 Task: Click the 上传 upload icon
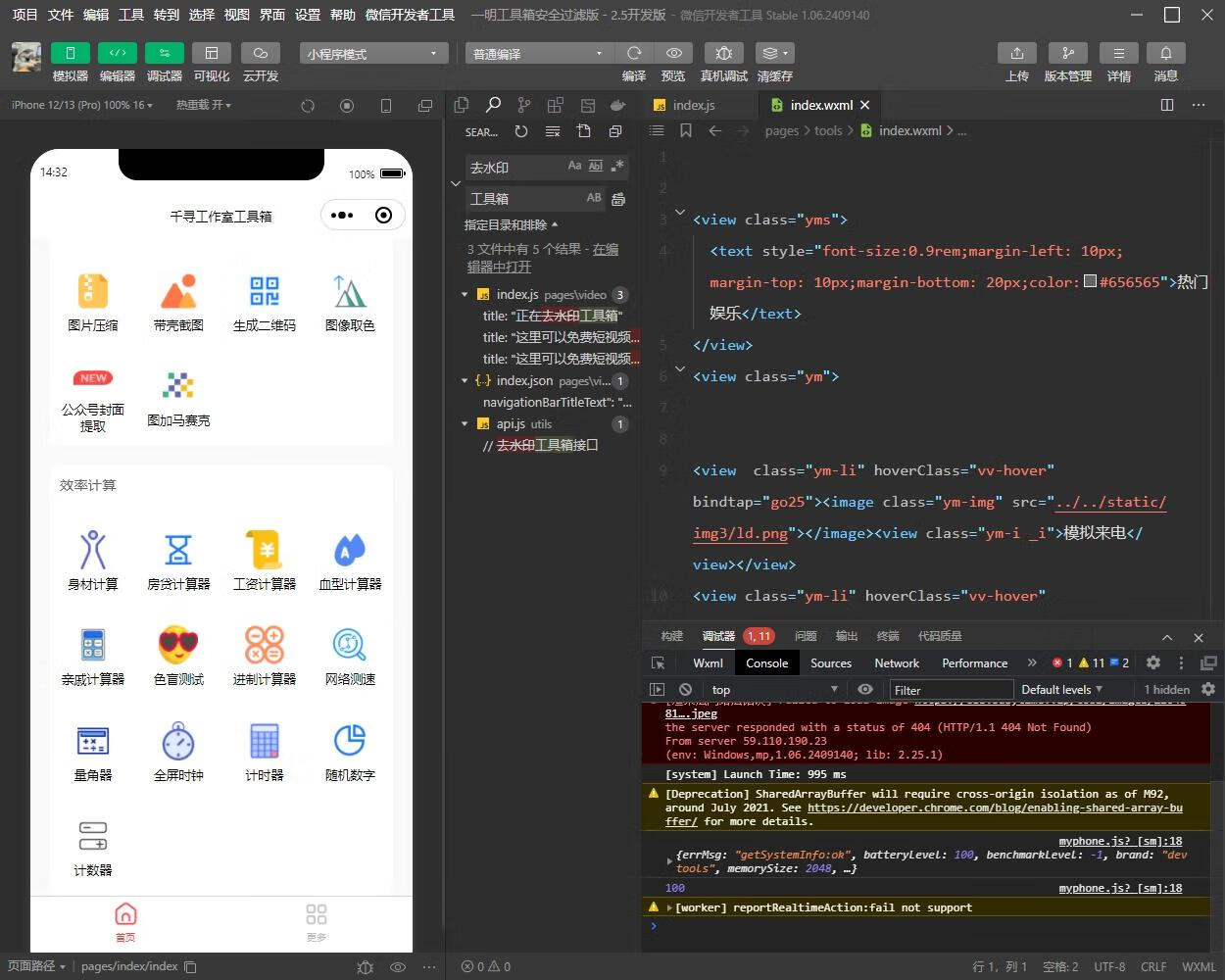(x=1016, y=53)
